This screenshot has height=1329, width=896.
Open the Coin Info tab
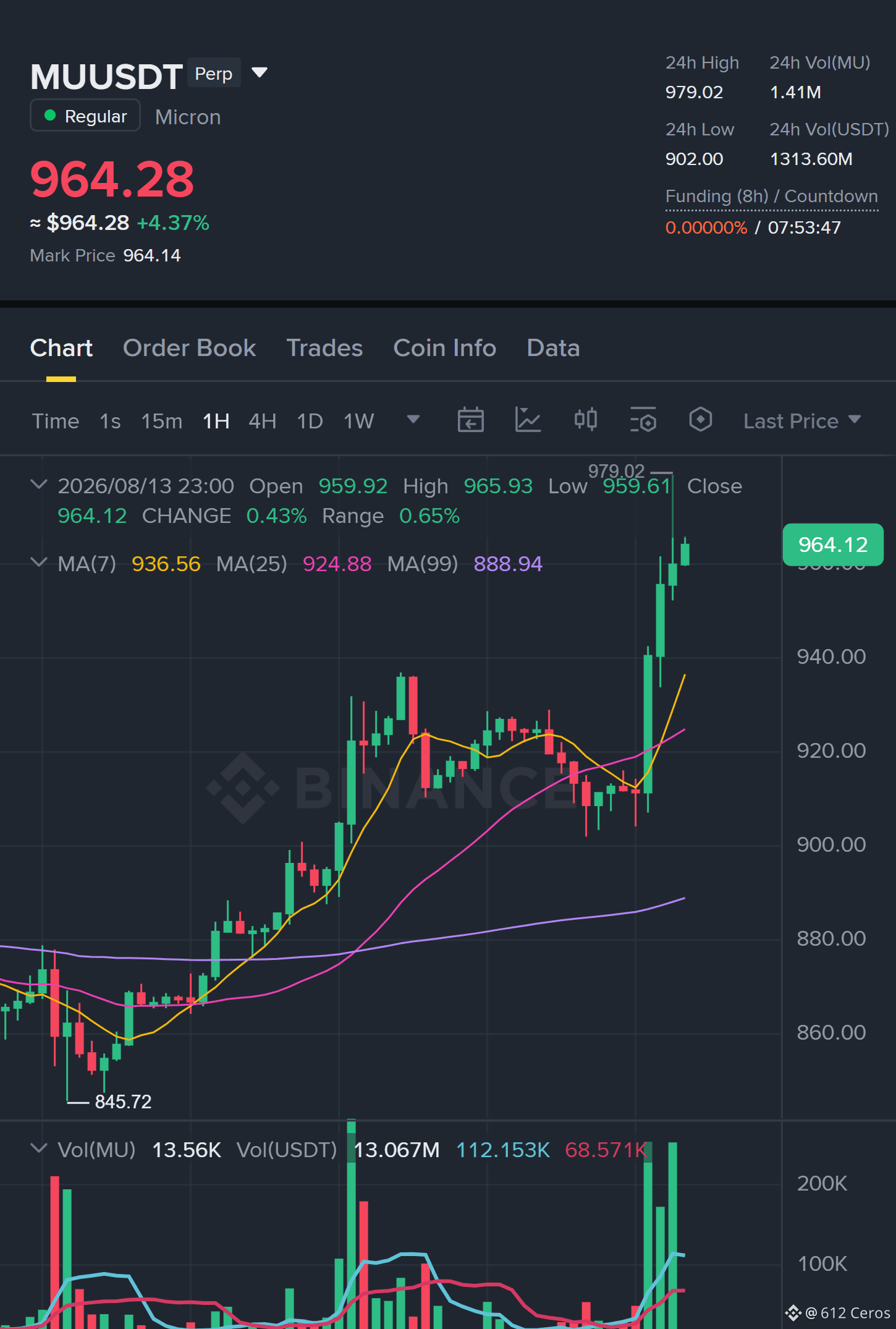click(445, 348)
